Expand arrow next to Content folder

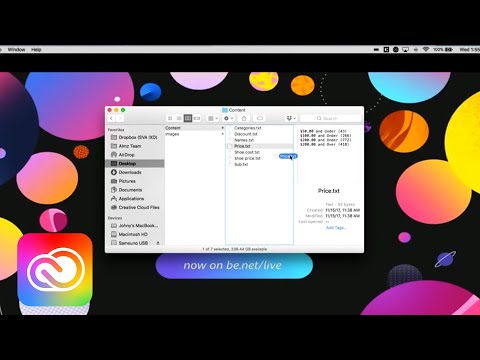pyautogui.click(x=222, y=128)
